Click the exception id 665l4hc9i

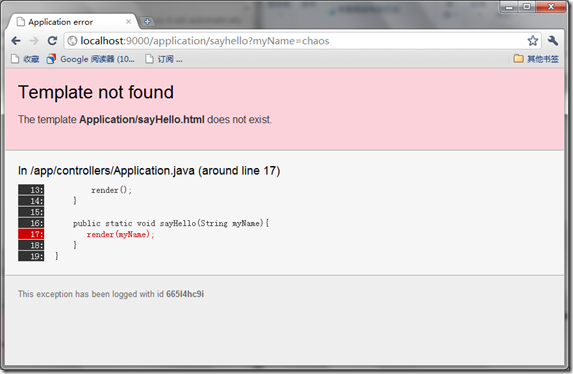(x=185, y=294)
